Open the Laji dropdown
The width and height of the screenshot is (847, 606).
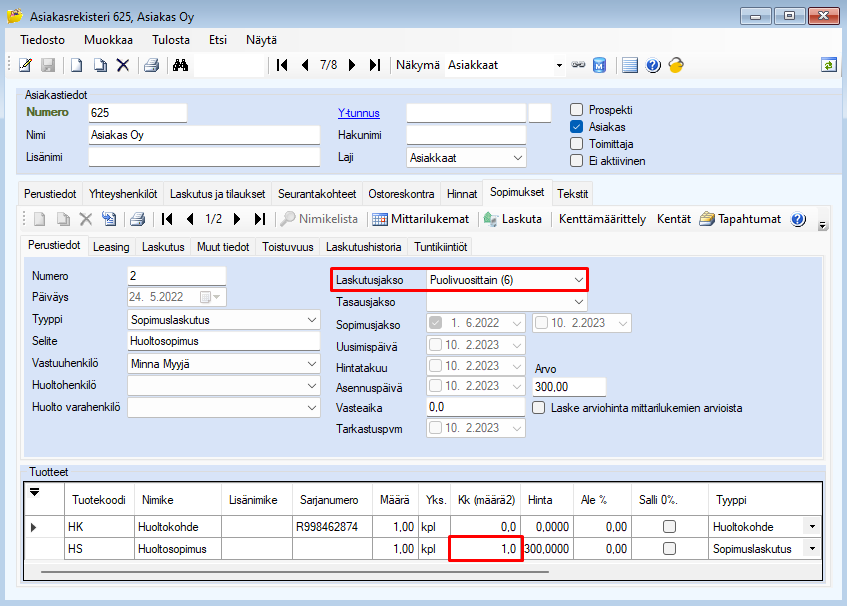click(517, 158)
